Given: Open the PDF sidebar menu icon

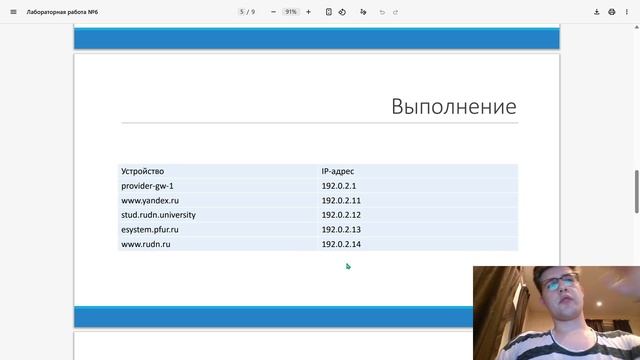Looking at the screenshot, I should click(x=13, y=12).
